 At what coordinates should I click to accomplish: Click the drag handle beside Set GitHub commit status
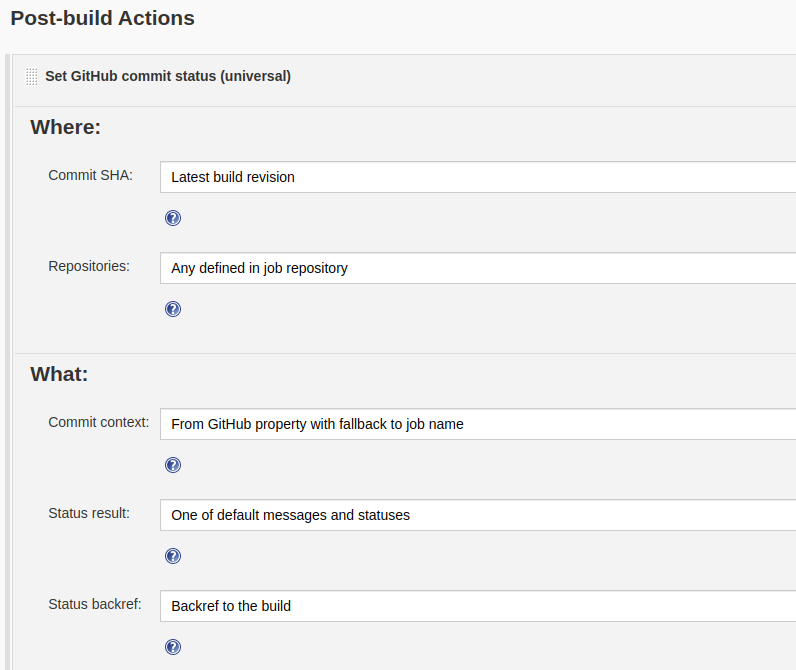pyautogui.click(x=32, y=77)
